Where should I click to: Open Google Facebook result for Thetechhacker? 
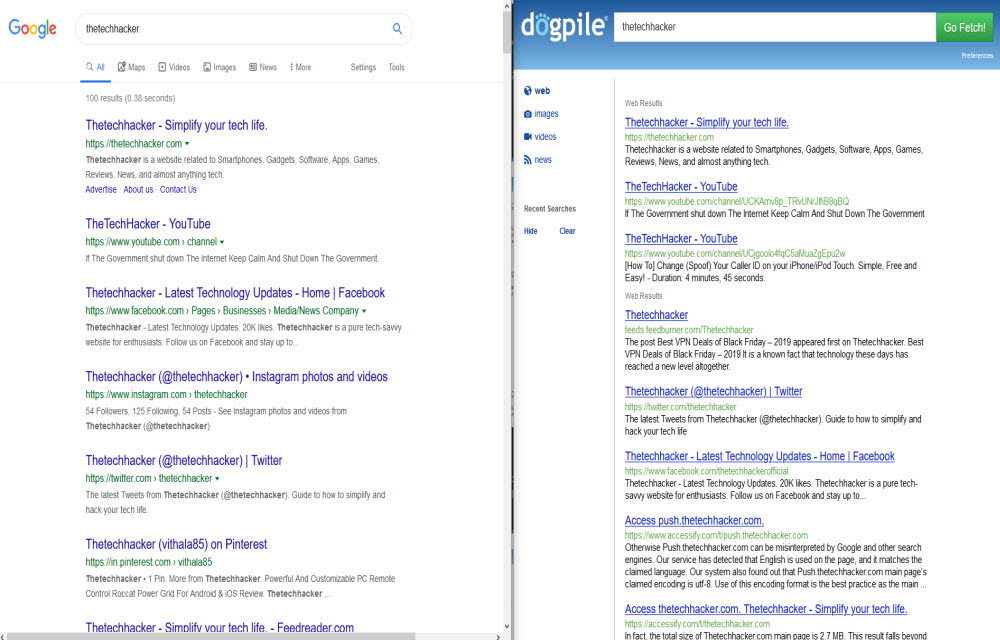(235, 293)
